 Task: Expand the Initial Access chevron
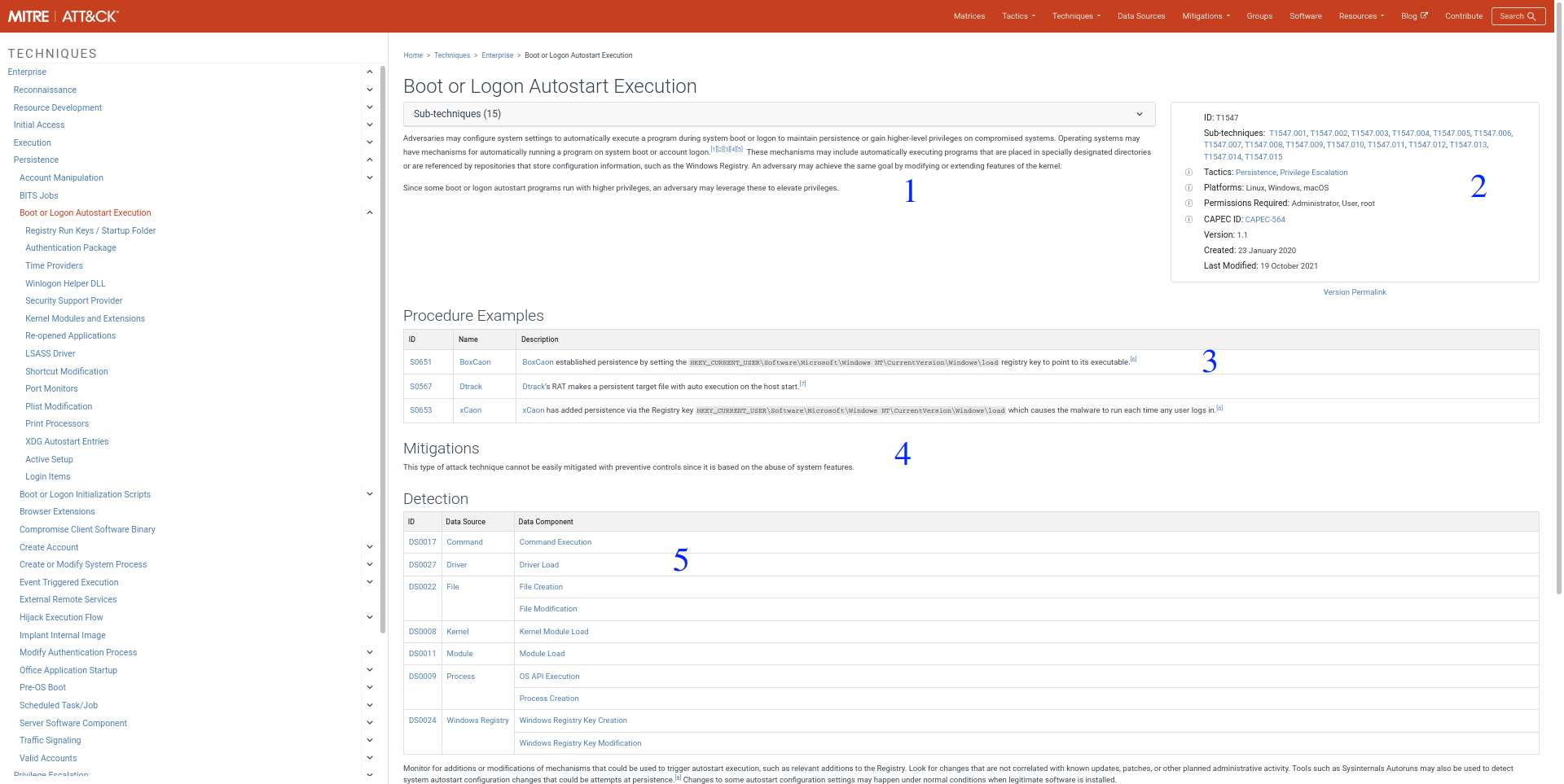[x=370, y=125]
